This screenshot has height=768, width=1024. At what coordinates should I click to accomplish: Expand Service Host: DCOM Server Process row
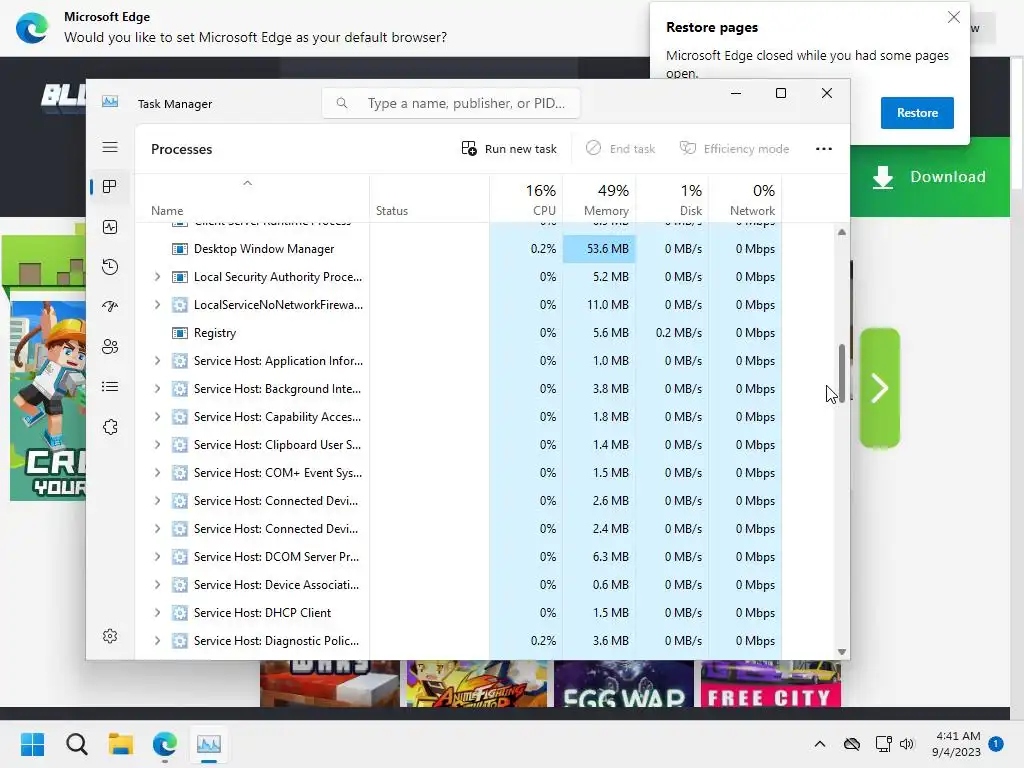point(157,557)
